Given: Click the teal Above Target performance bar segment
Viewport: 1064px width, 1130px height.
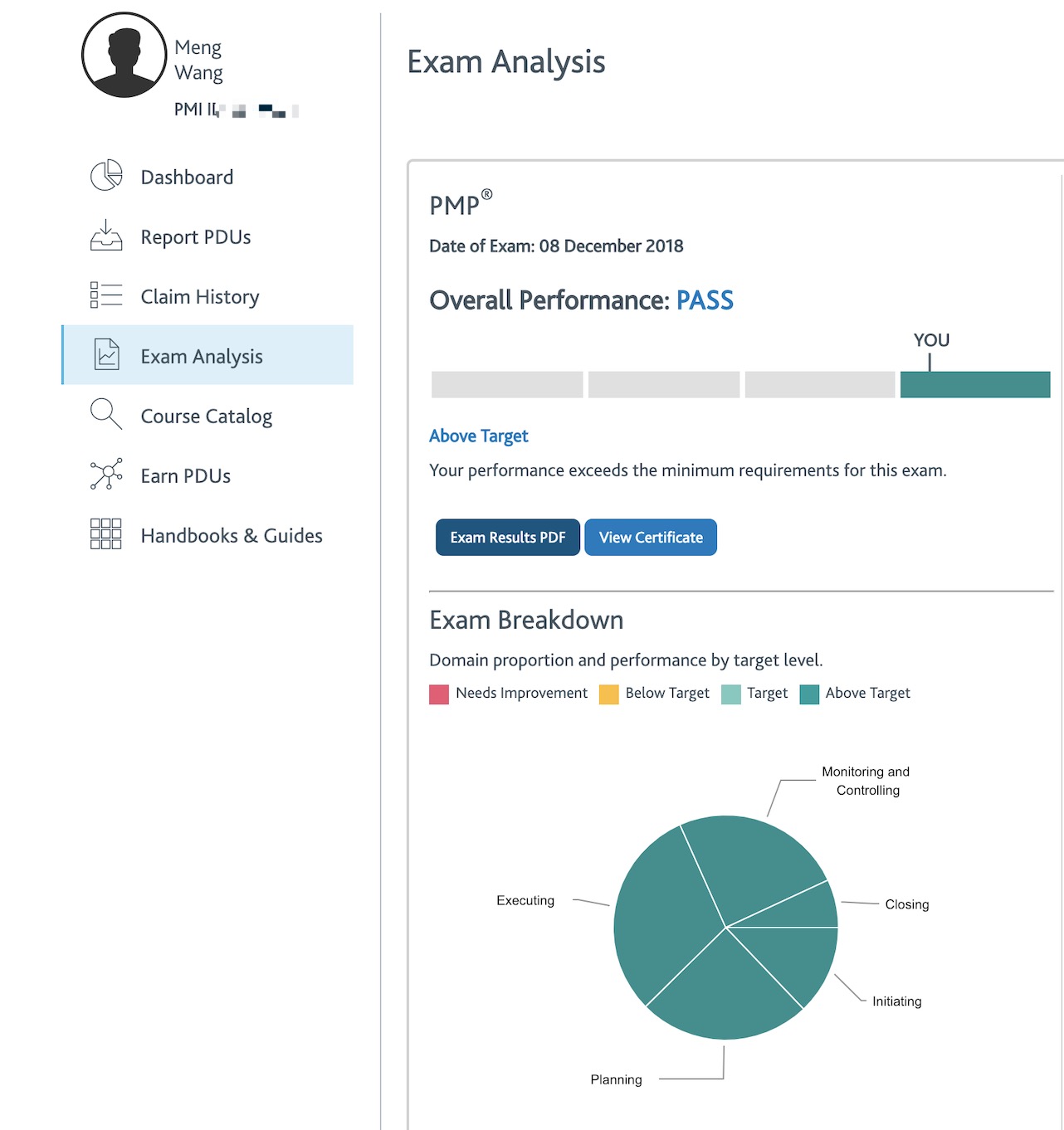Looking at the screenshot, I should pyautogui.click(x=975, y=384).
